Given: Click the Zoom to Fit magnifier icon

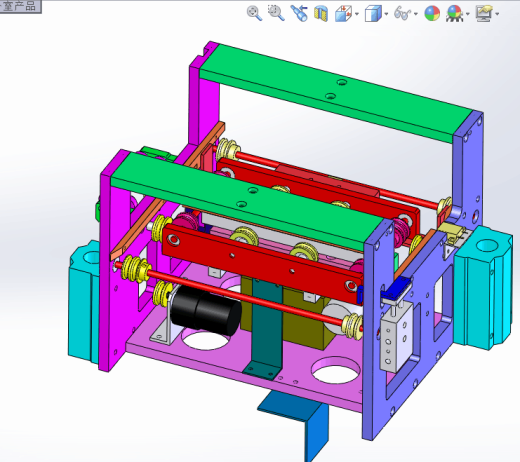Looking at the screenshot, I should [x=254, y=13].
